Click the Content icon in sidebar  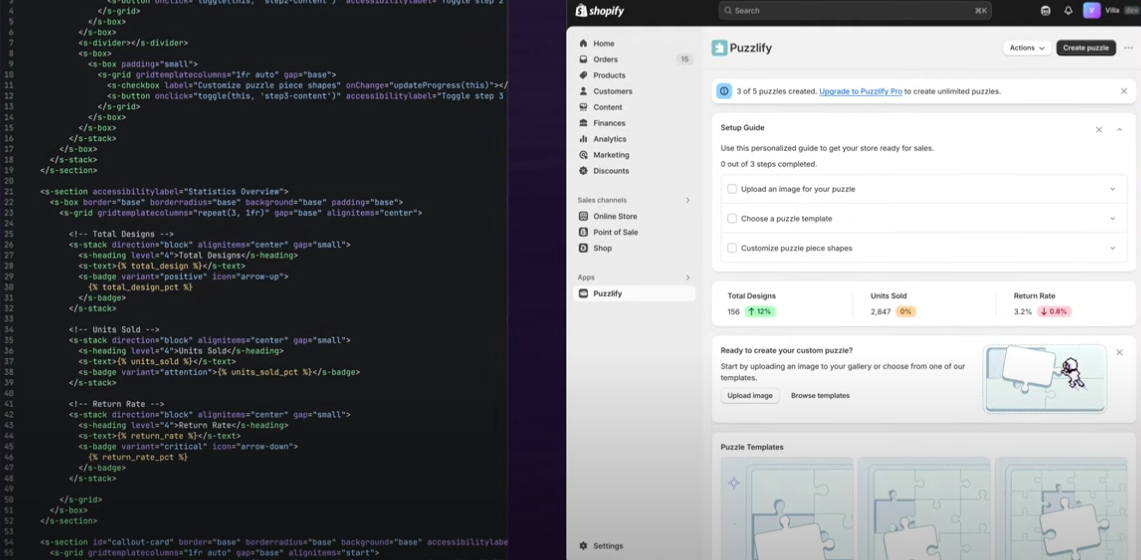[583, 107]
